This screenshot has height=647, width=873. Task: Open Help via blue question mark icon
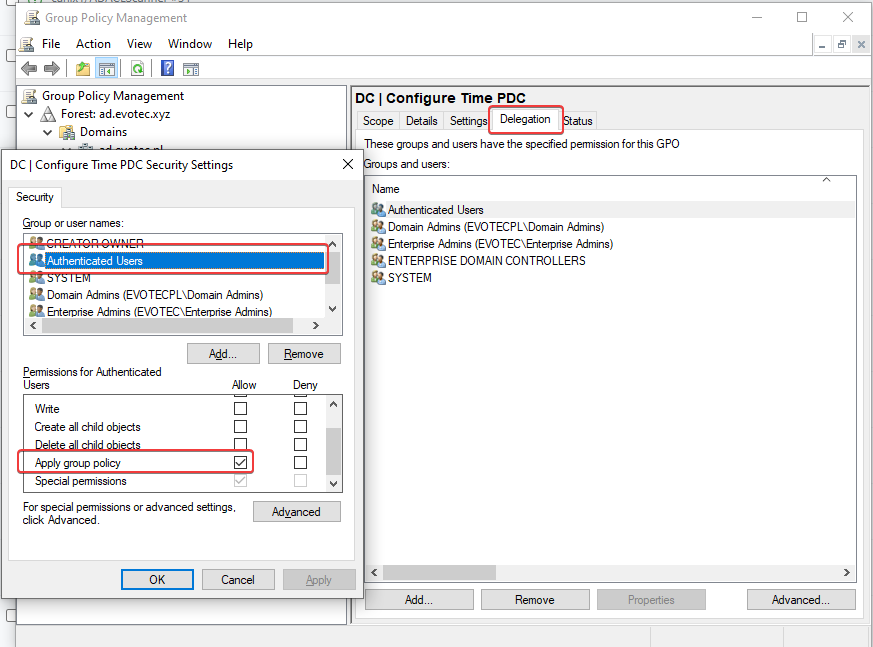167,68
